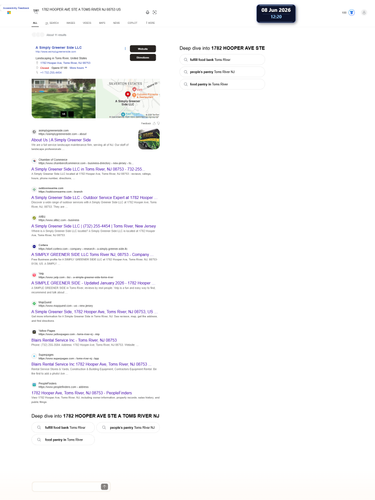Screen dimensions: 375x500
Task: Click bottom people's pantry Toms River NJ suggestion
Action: tap(128, 427)
